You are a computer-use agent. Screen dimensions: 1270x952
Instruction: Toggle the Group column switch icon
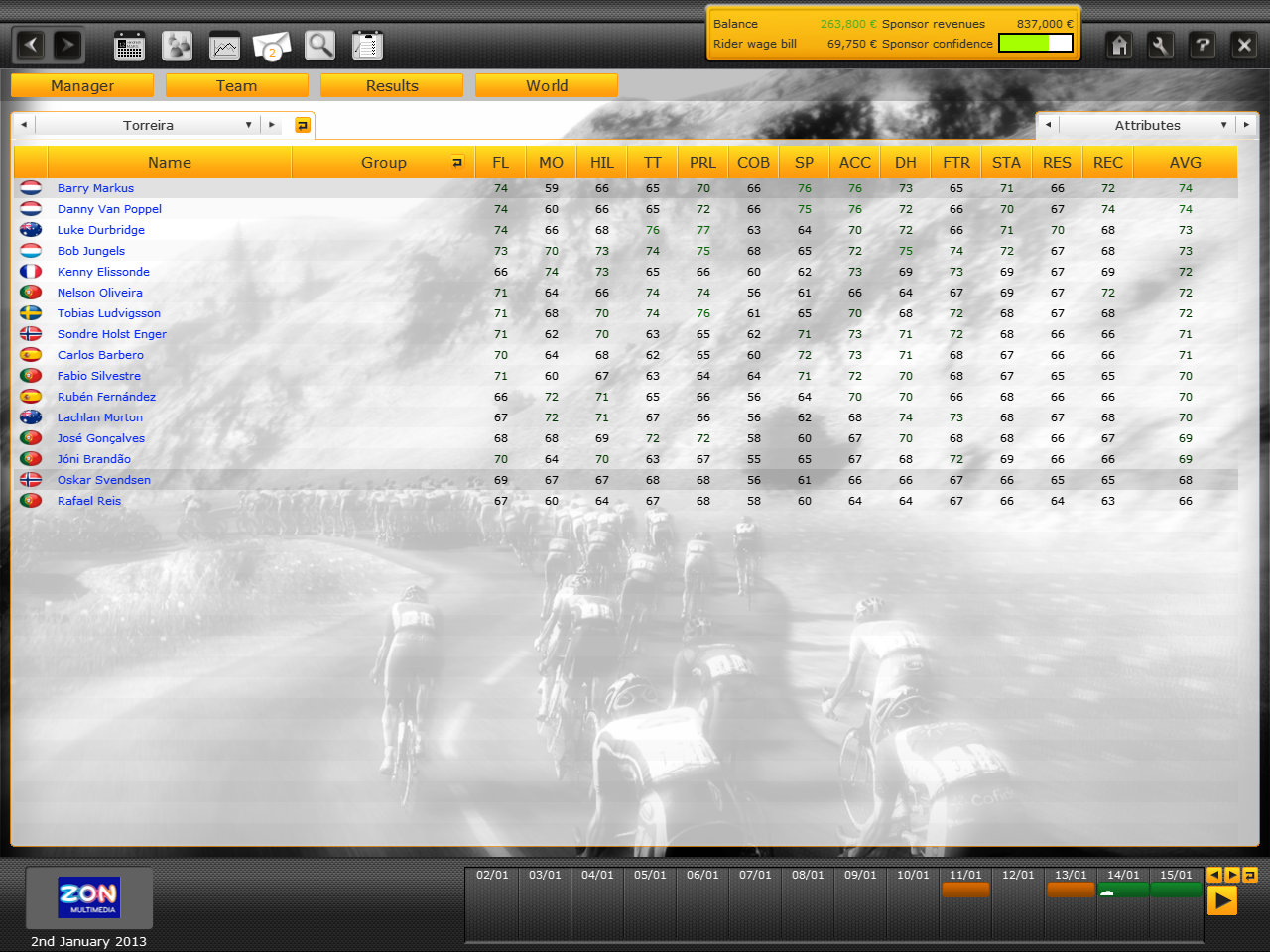tap(457, 162)
